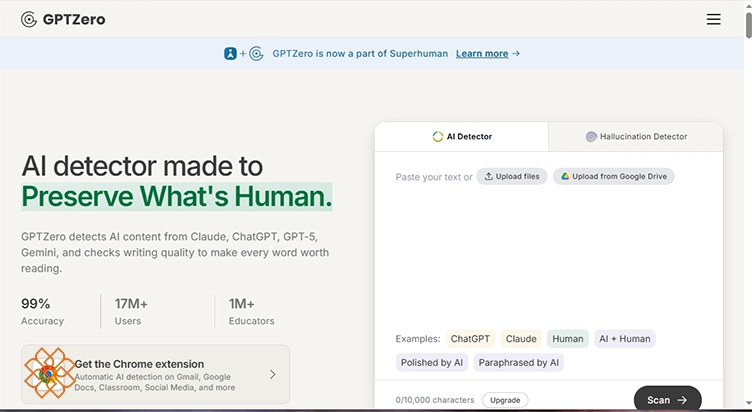Click the 'Examples:' label
Viewport: 752px width, 412px height.
[x=418, y=339]
